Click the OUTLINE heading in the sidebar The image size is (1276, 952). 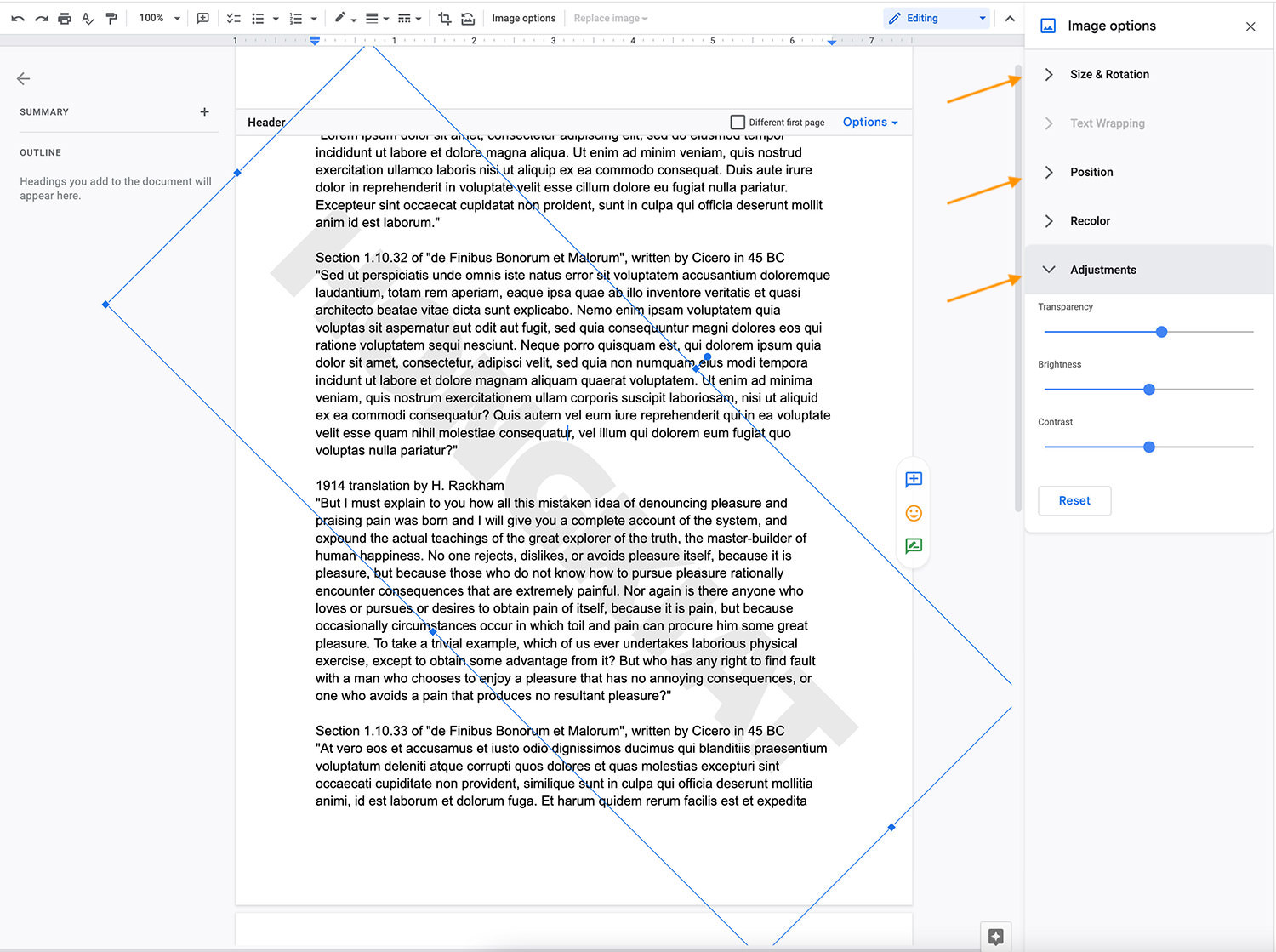pos(41,152)
